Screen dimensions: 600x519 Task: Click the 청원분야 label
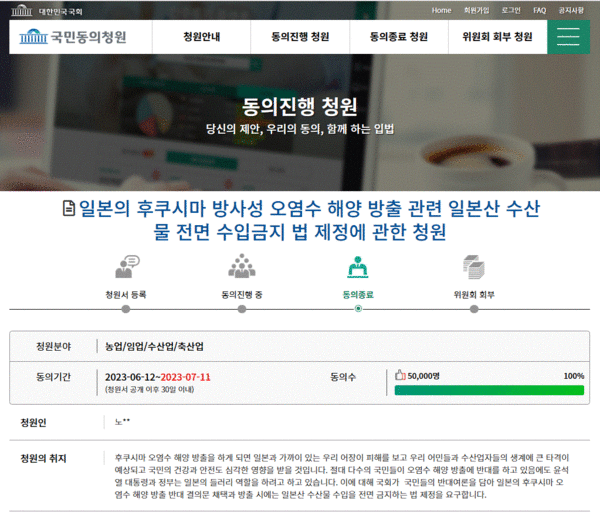coord(54,346)
